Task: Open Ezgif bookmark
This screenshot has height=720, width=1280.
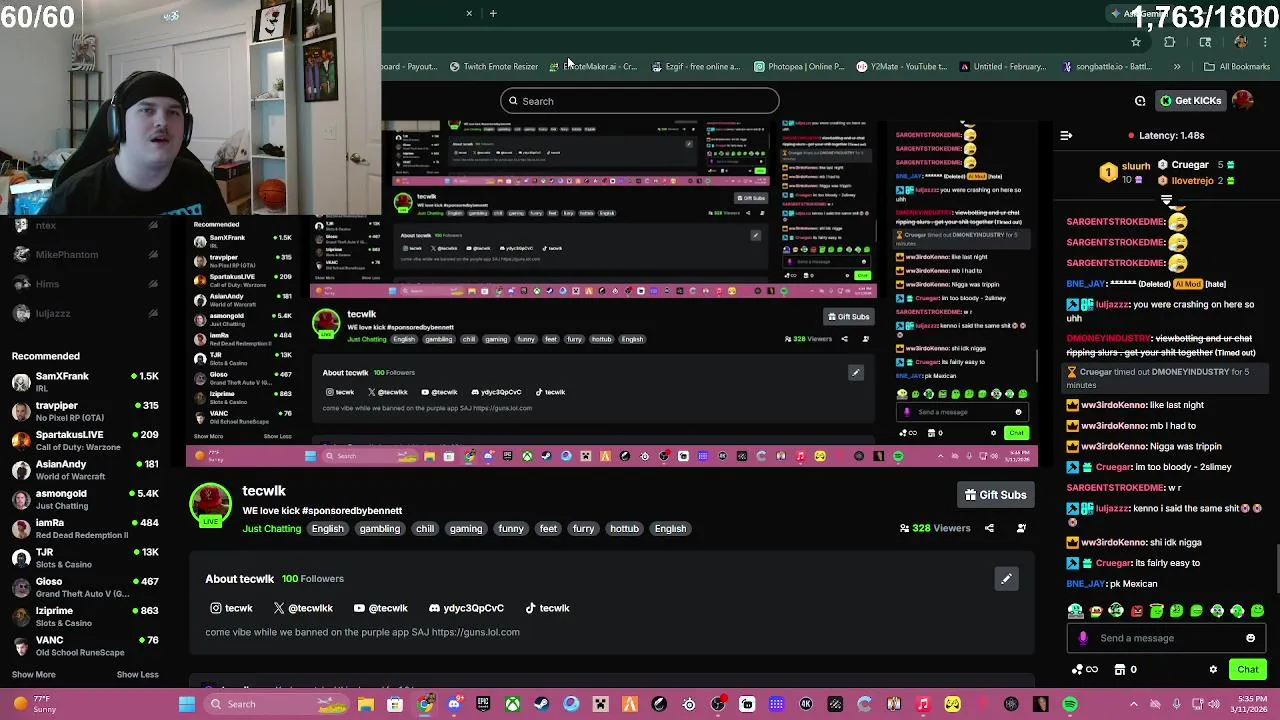Action: (x=696, y=67)
